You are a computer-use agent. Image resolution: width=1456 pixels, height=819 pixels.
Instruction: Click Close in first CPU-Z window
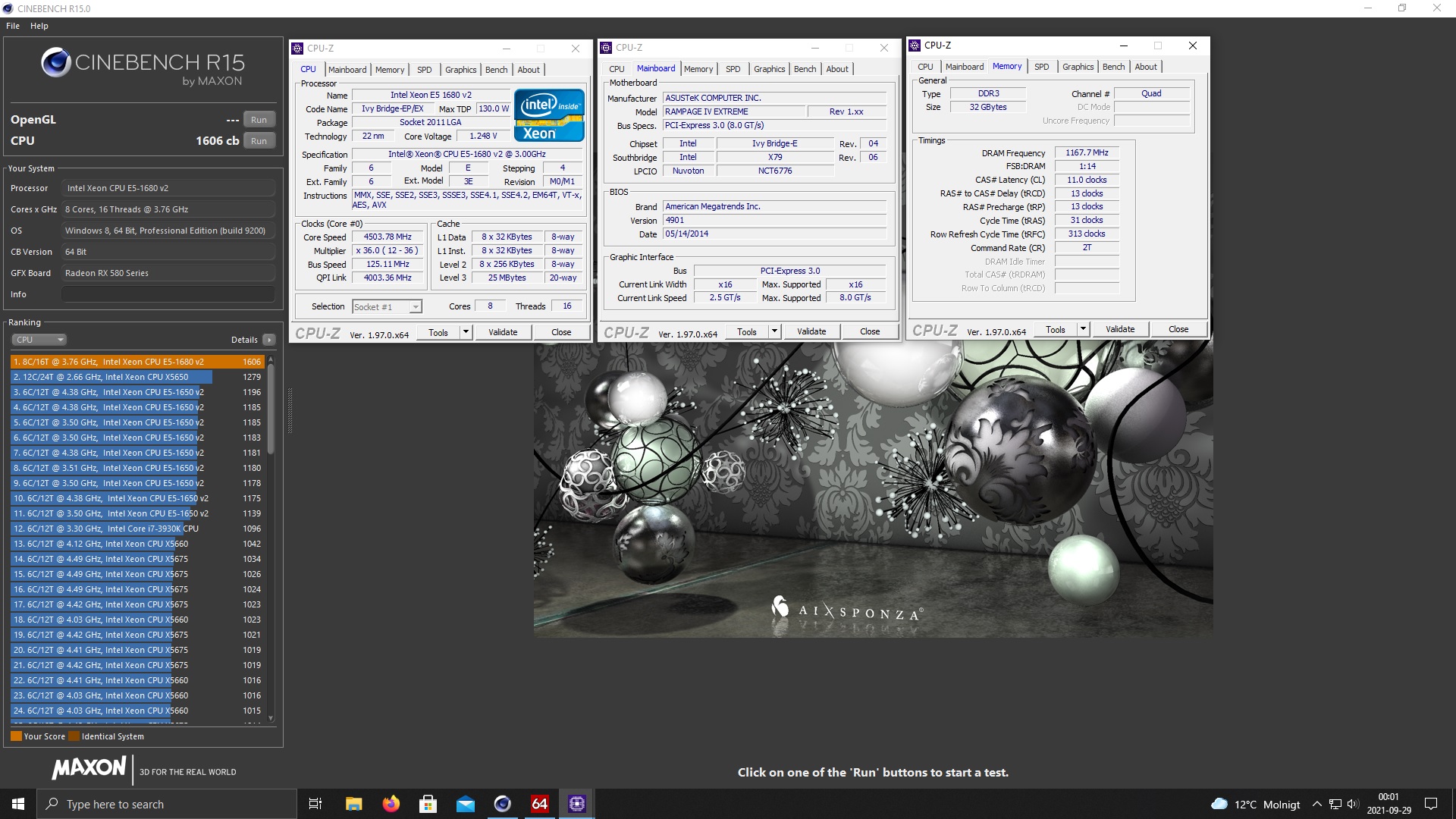click(561, 332)
